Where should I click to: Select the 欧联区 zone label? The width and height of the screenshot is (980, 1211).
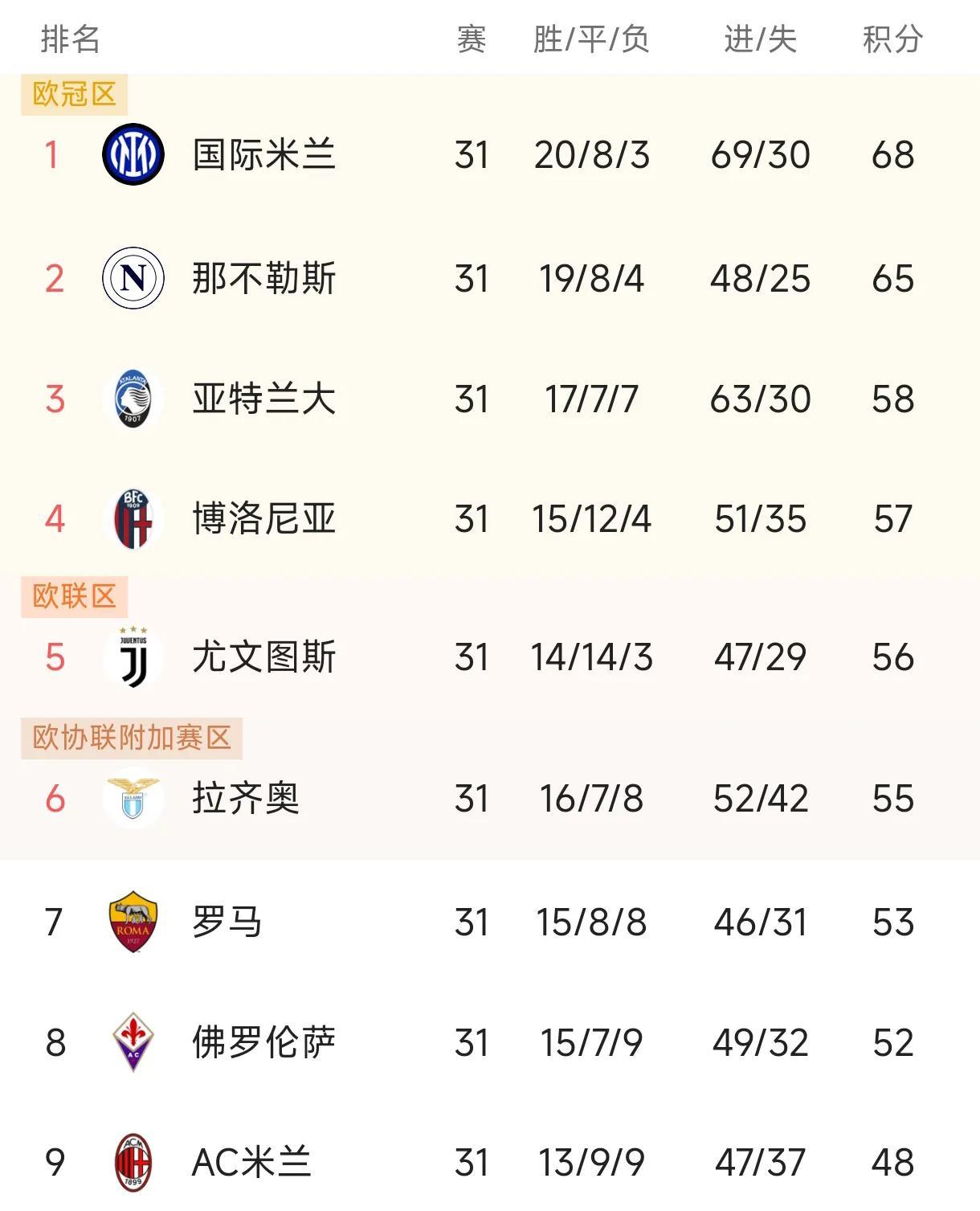click(74, 596)
